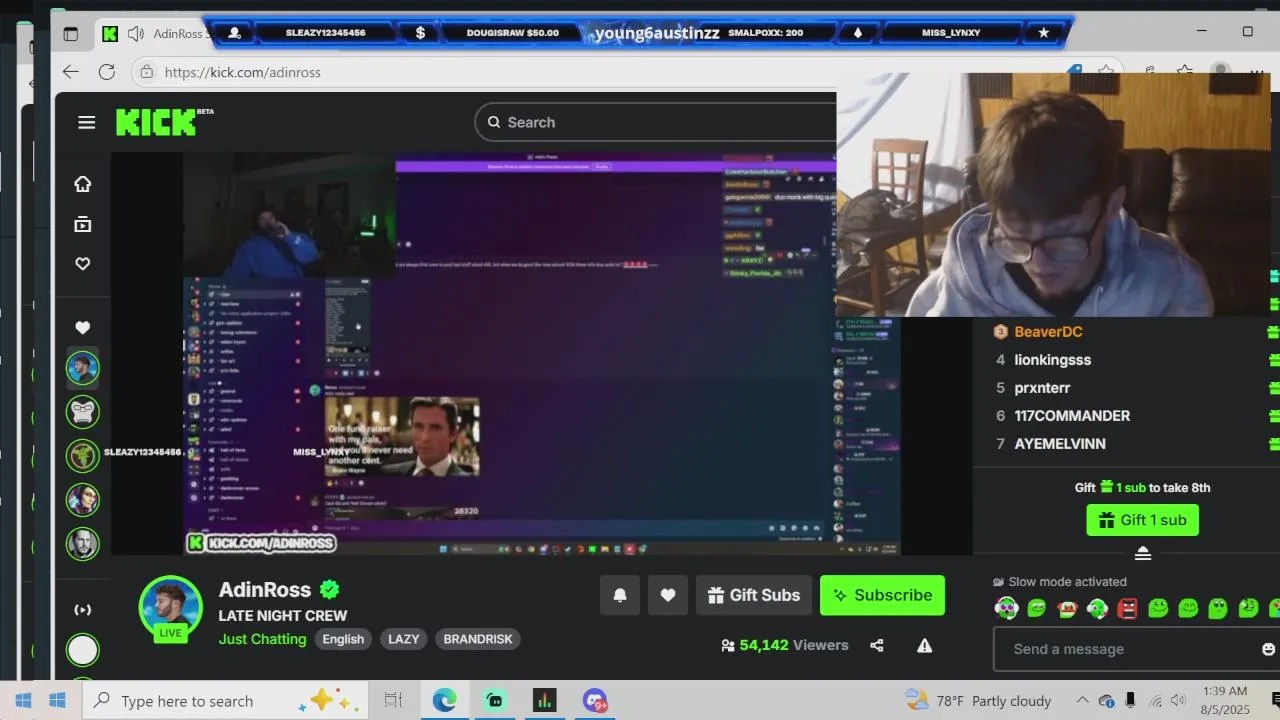The width and height of the screenshot is (1280, 720).
Task: Open the gorilla avatar channel in sidebar
Action: 83,412
